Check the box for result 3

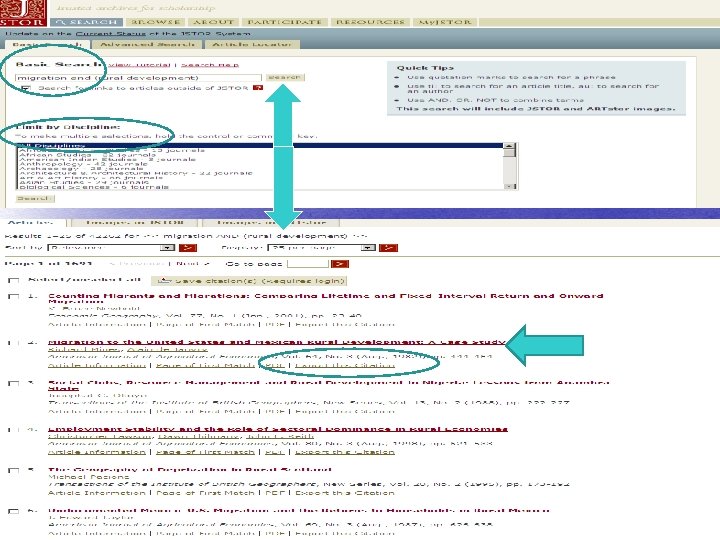[x=14, y=383]
